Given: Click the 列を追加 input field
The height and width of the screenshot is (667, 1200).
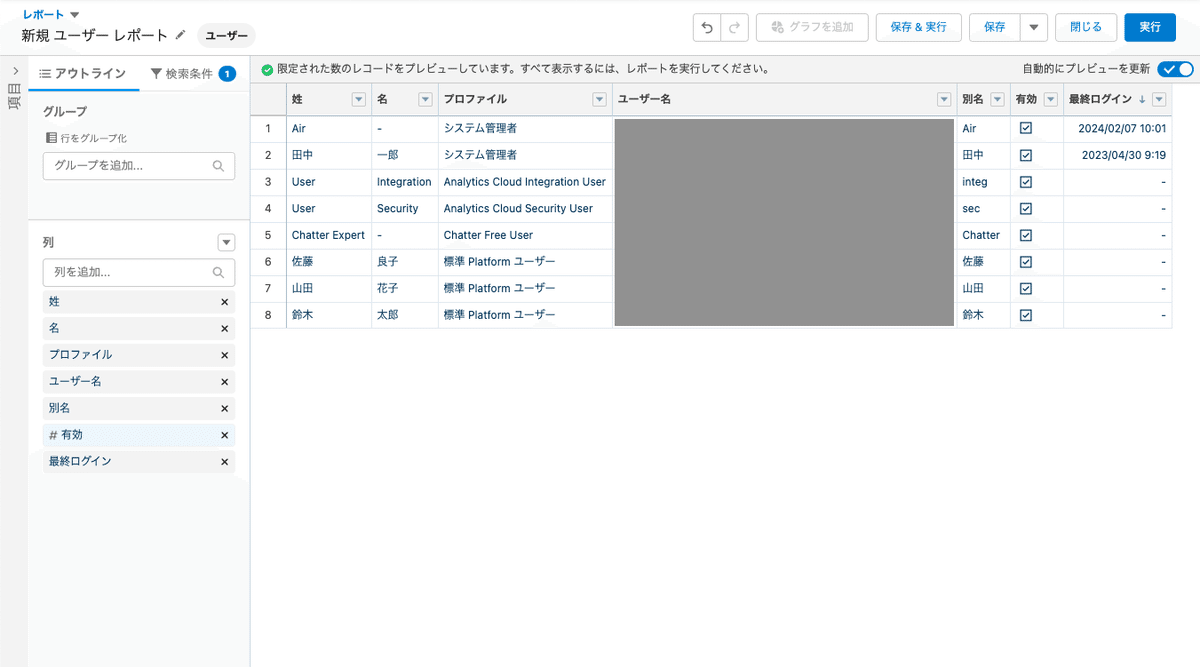Looking at the screenshot, I should [139, 272].
